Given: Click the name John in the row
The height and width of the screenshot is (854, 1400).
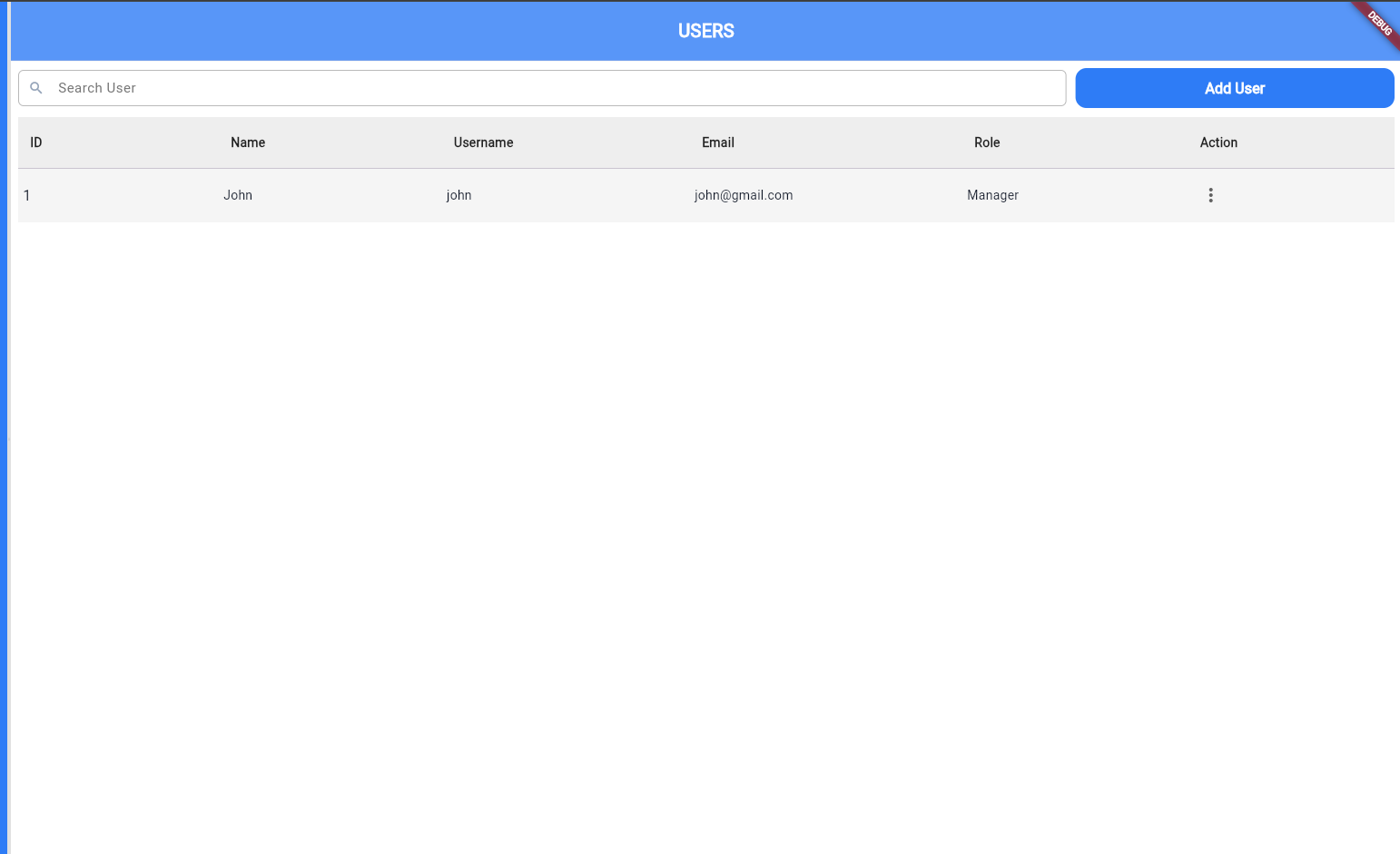Looking at the screenshot, I should [238, 195].
